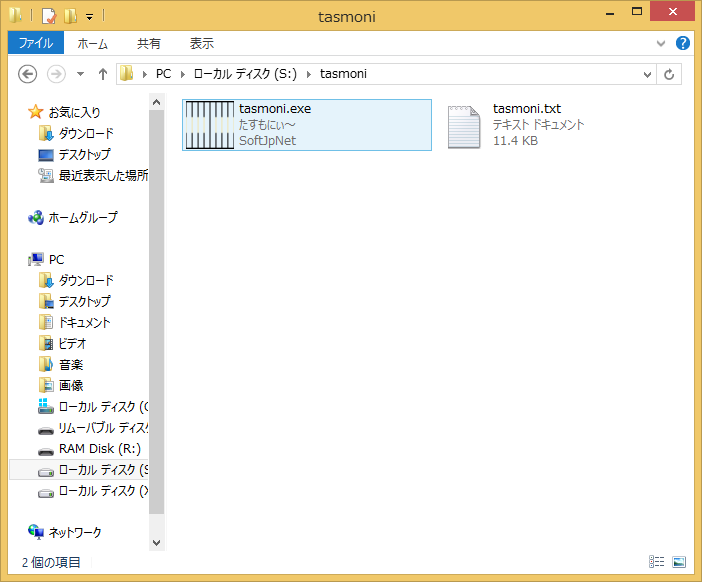Viewport: 702px width, 582px height.
Task: Click the お気に入り star icon
Action: (35, 111)
